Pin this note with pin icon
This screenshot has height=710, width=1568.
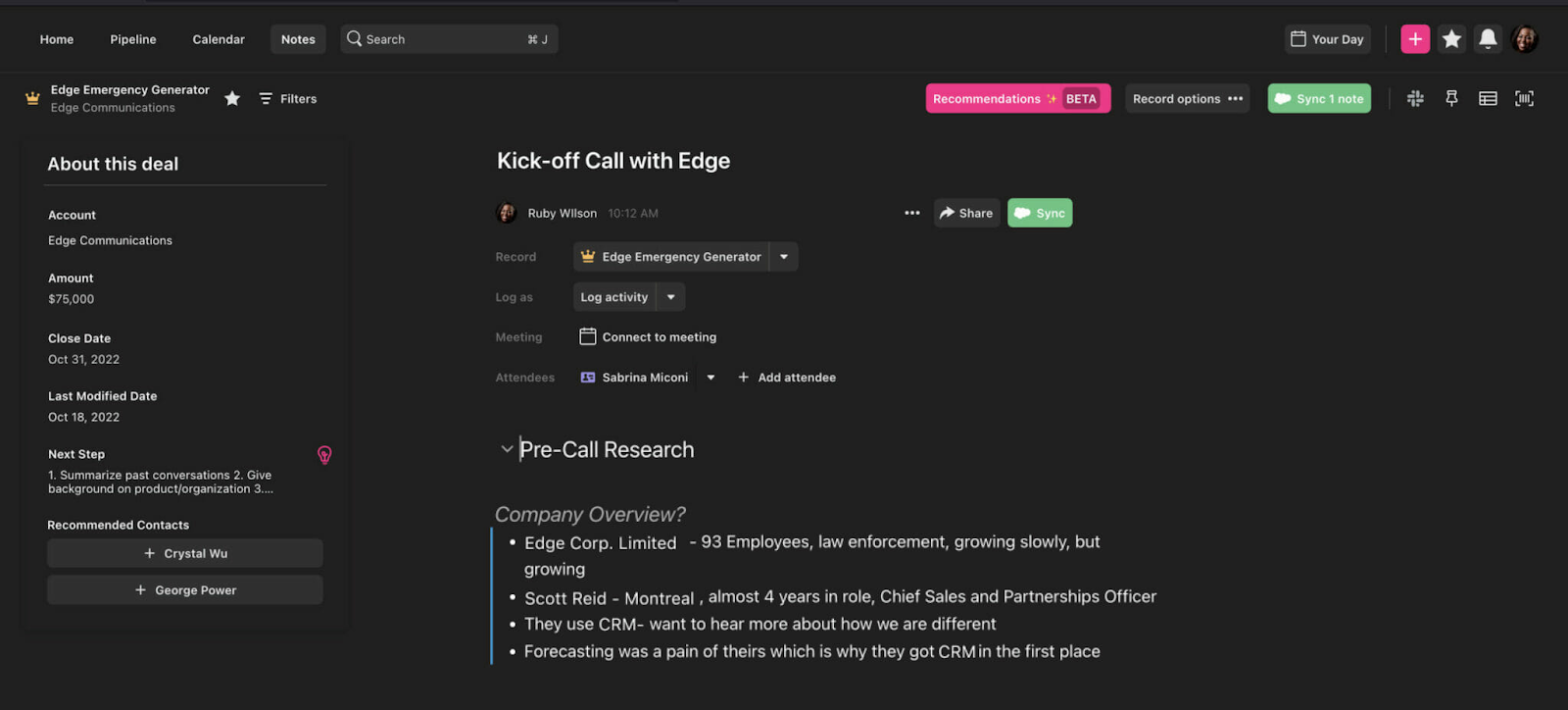coord(1451,98)
